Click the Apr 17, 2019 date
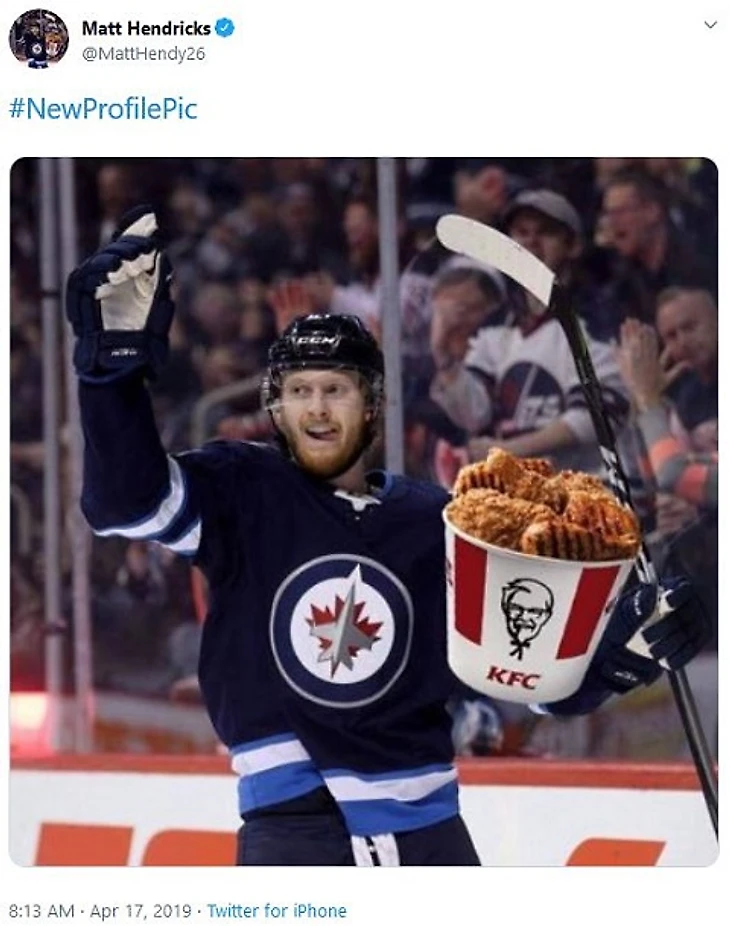Image resolution: width=730 pixels, height=926 pixels. [x=141, y=911]
